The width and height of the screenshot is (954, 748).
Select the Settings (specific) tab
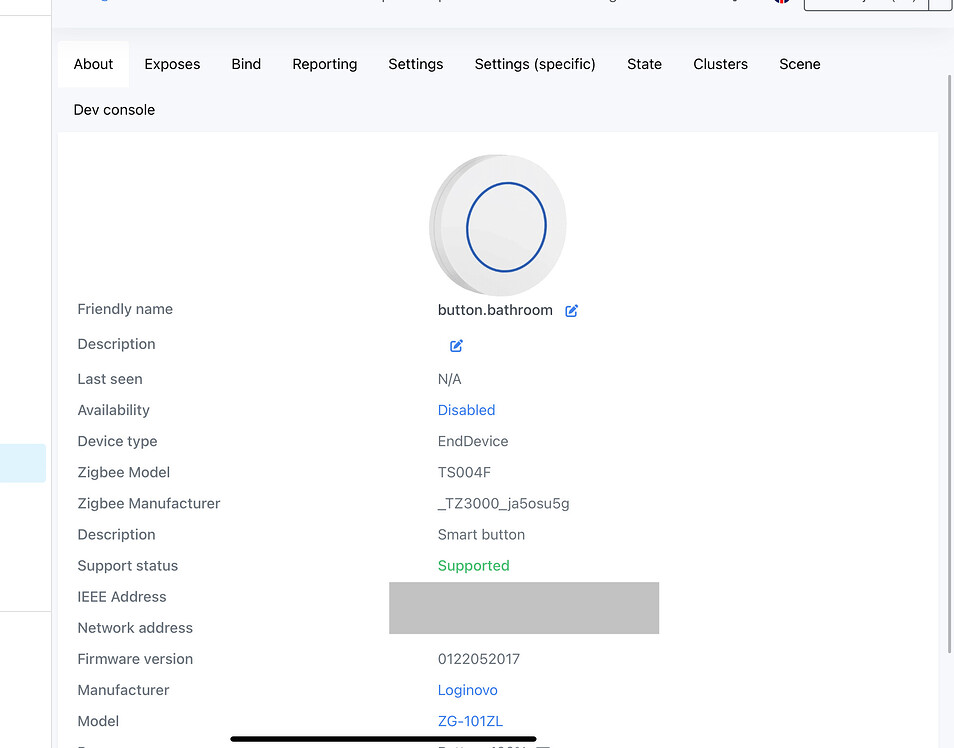coord(535,64)
